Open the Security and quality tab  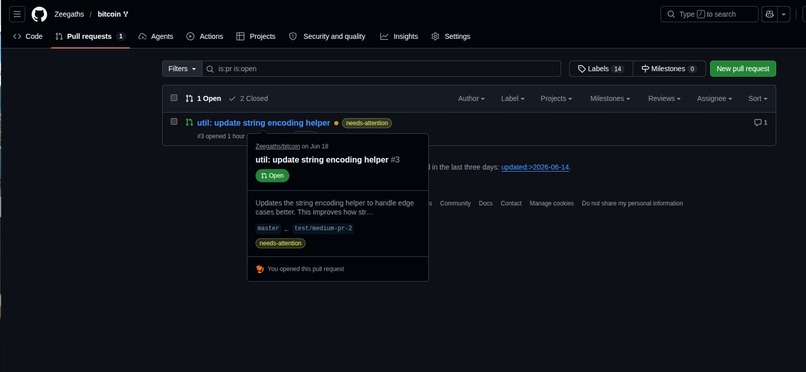tap(327, 36)
